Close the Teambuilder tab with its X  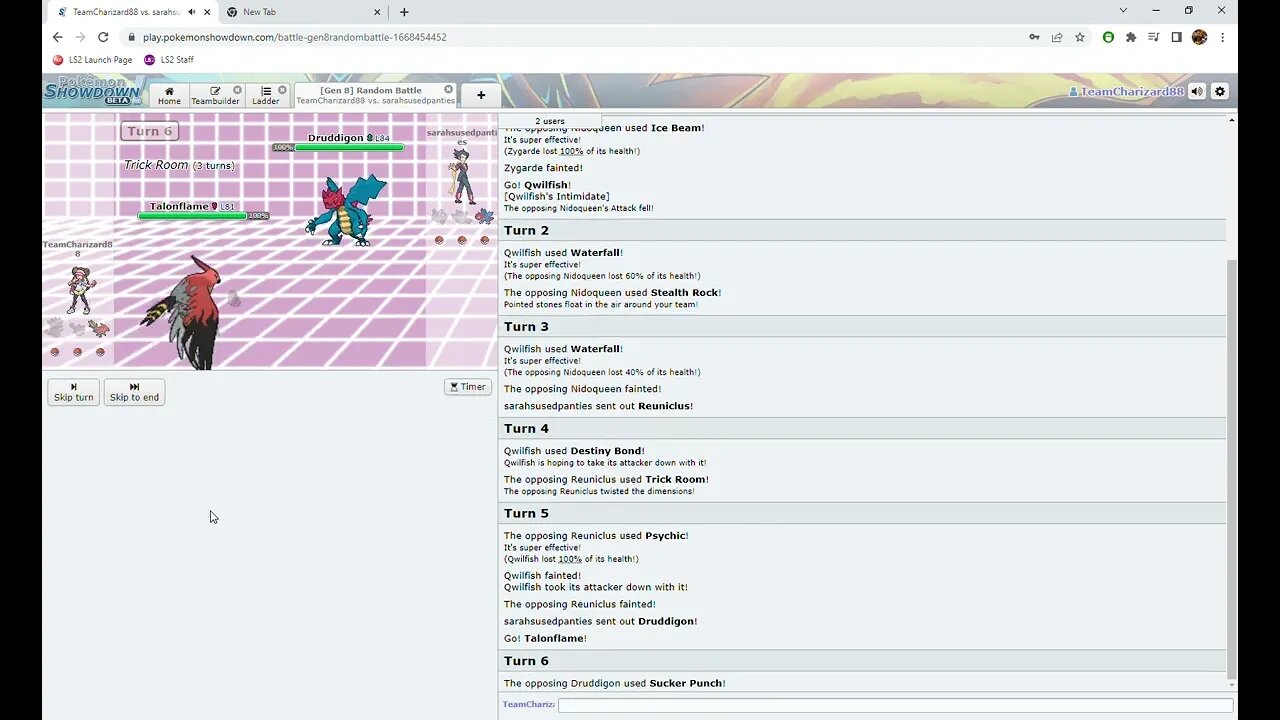click(x=237, y=90)
